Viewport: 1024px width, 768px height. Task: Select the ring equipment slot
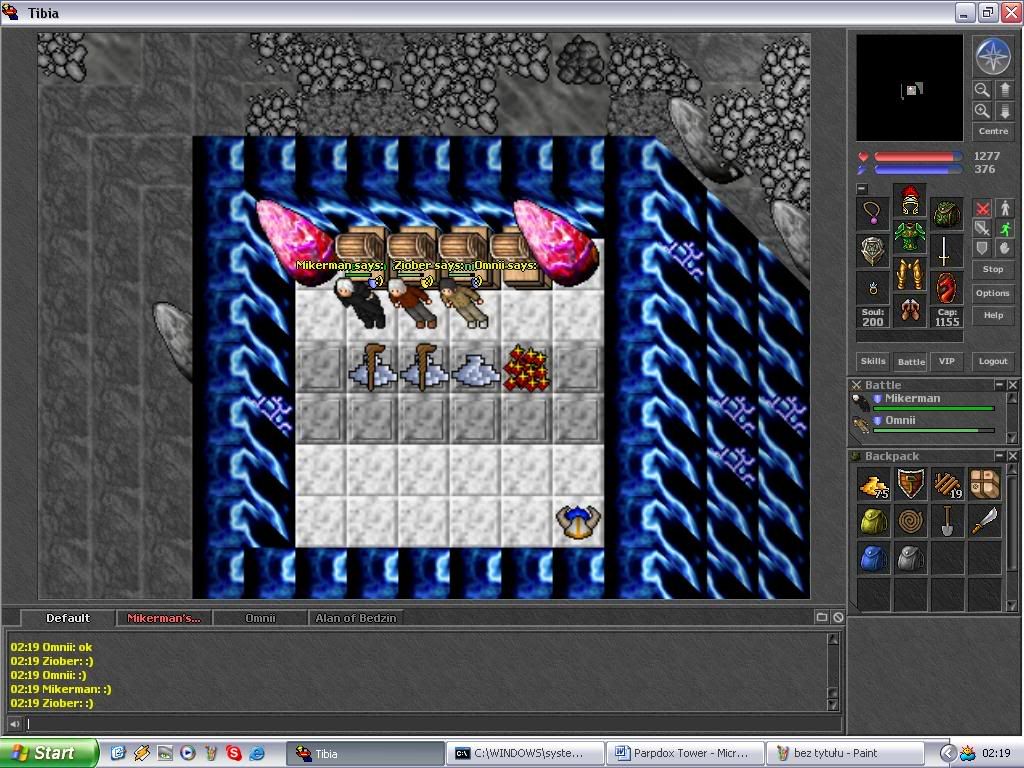(x=873, y=288)
